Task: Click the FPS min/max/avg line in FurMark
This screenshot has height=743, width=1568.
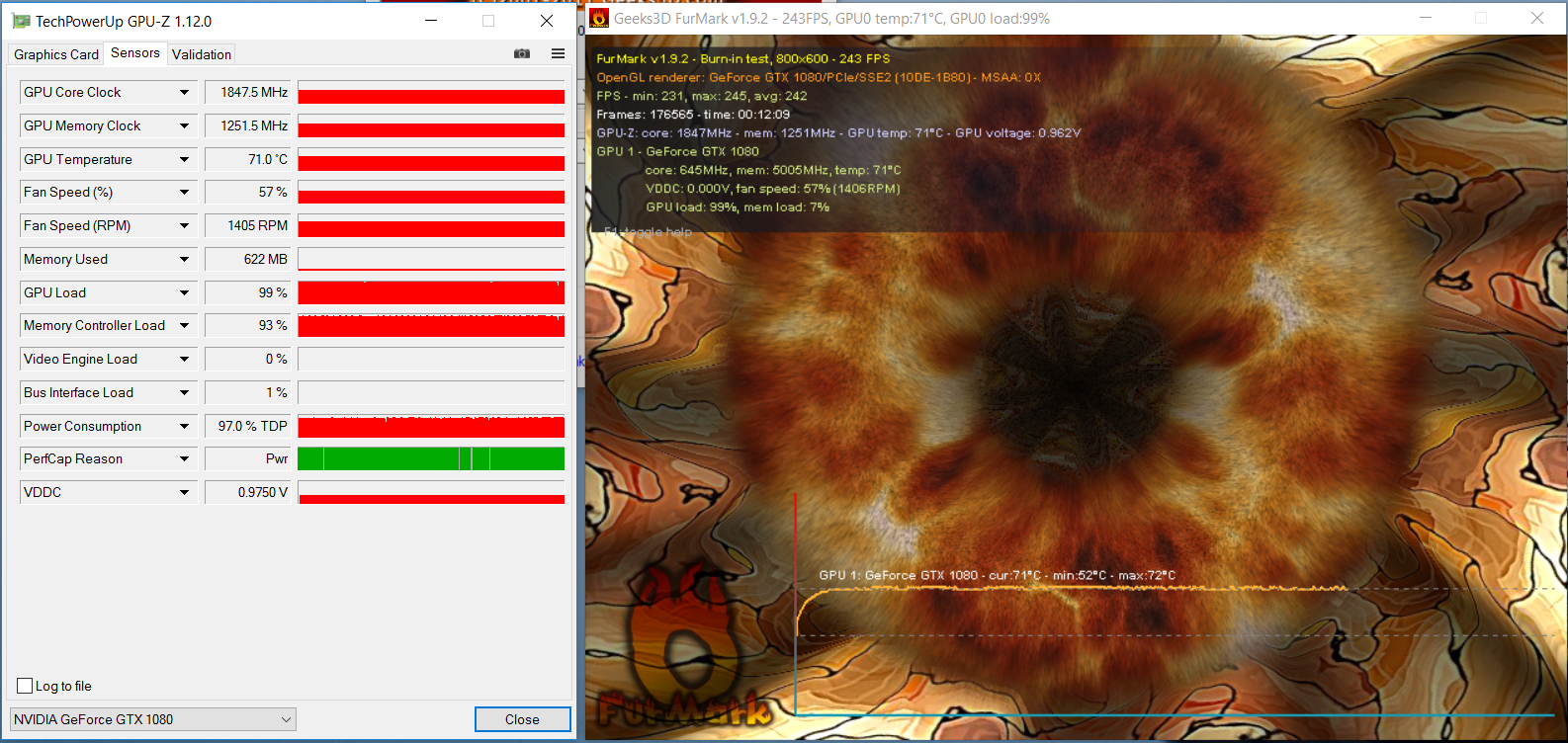Action: click(702, 96)
